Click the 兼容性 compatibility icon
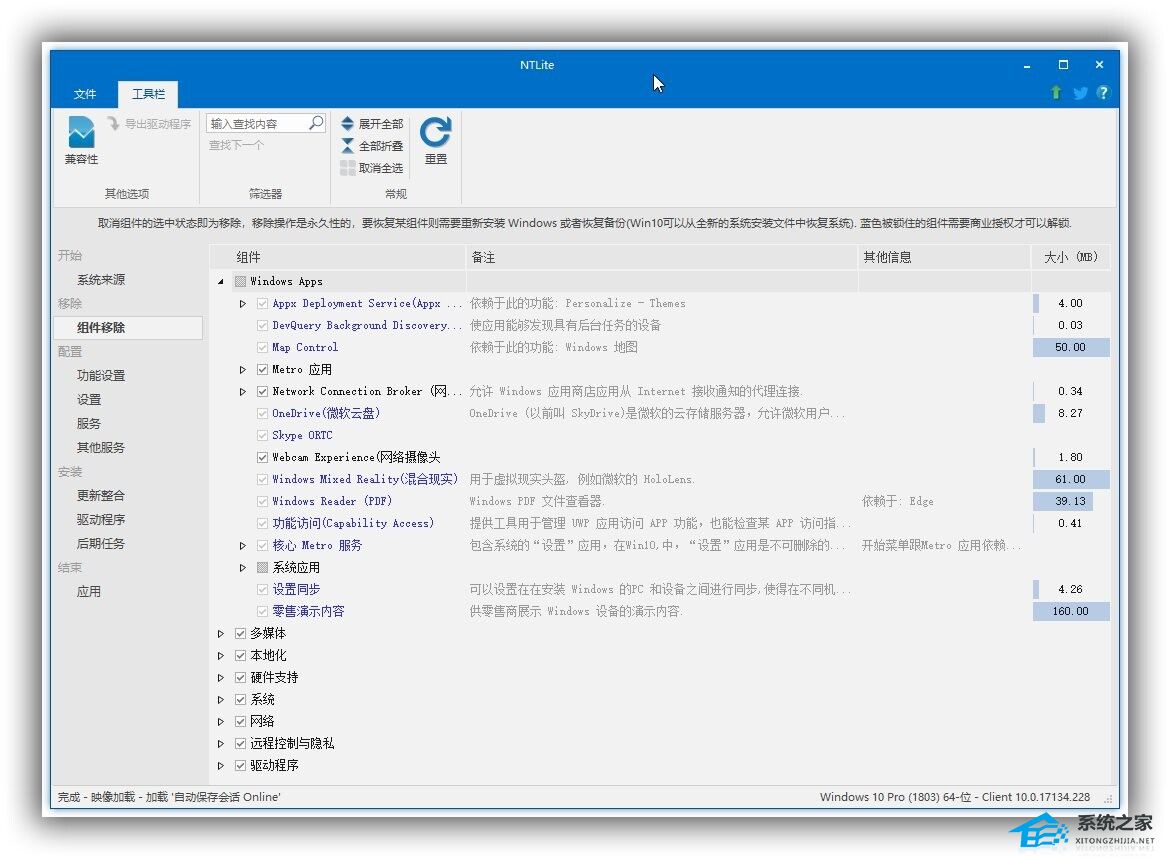Viewport: 1170px width, 859px height. [81, 132]
